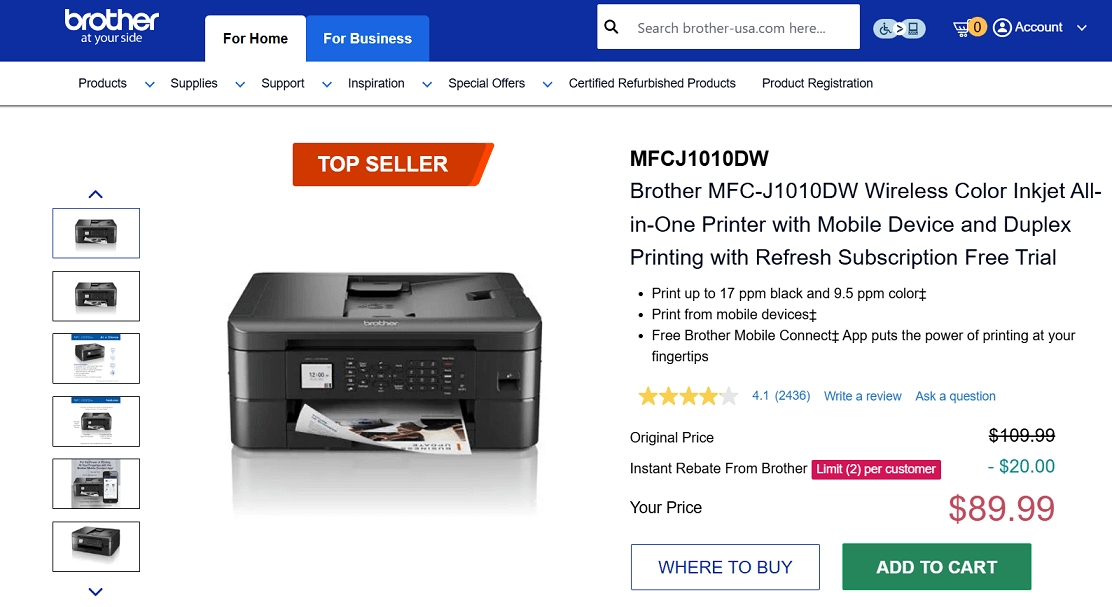The width and height of the screenshot is (1112, 607).
Task: Click the Account user icon
Action: (x=1002, y=28)
